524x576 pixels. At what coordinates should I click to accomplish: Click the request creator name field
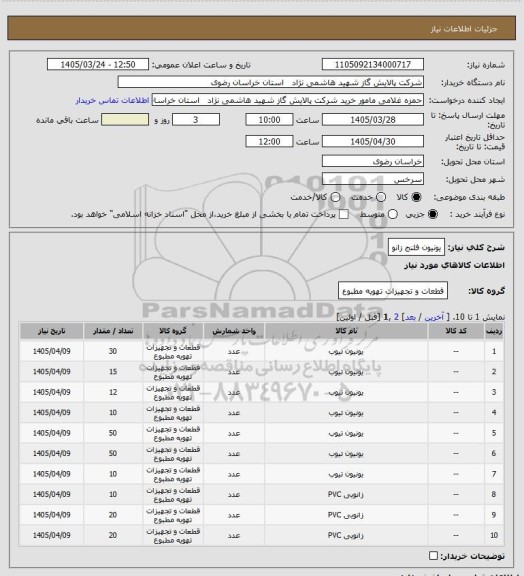point(288,100)
